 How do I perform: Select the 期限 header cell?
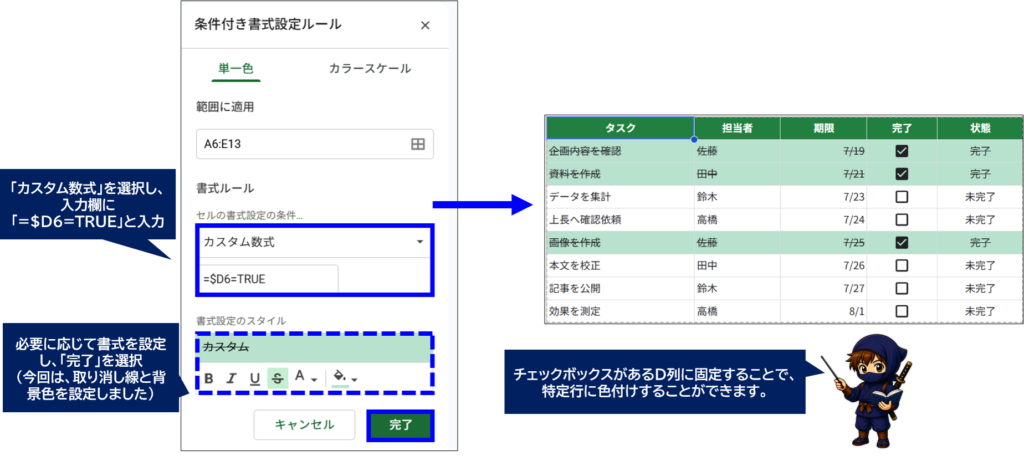[x=824, y=129]
